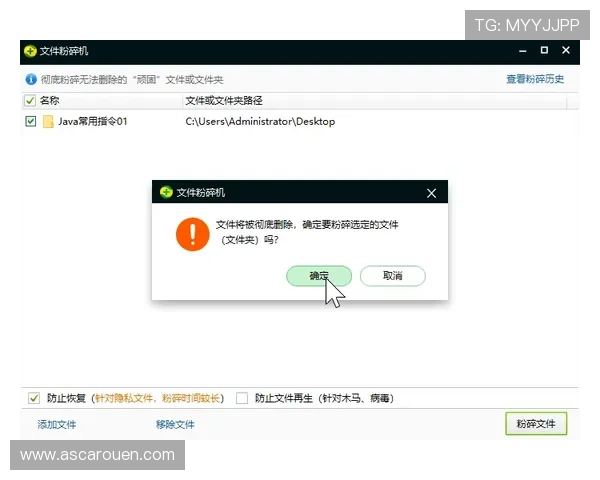Confirm shredding with the 确定 button
Image resolution: width=600 pixels, height=480 pixels.
(319, 276)
